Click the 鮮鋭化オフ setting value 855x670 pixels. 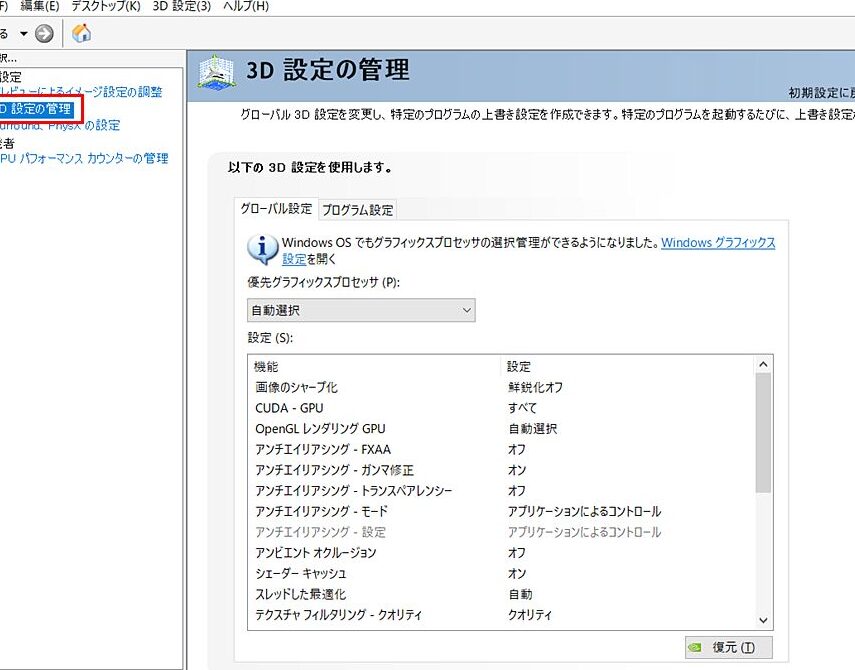[x=535, y=388]
